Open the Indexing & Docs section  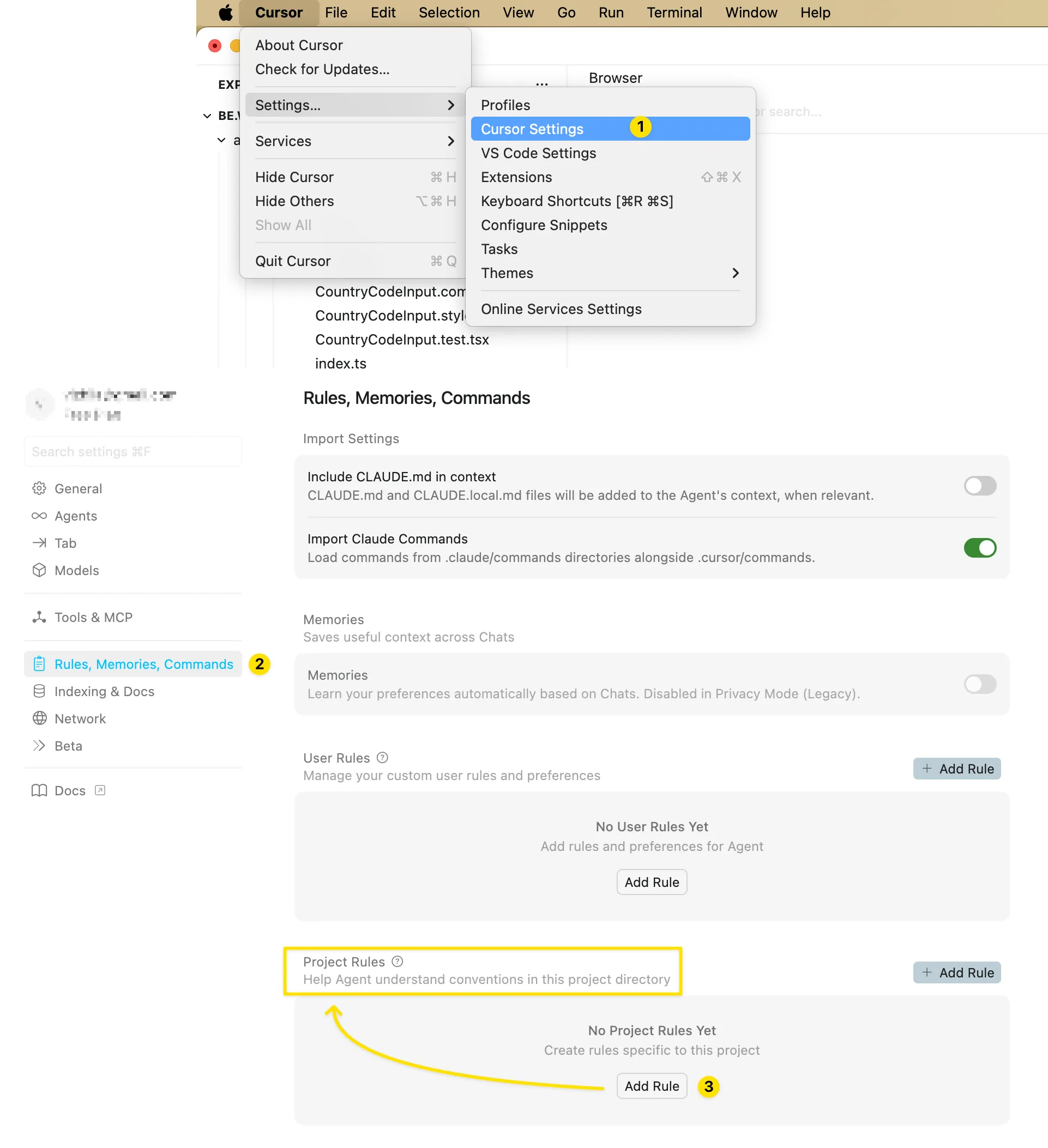click(x=104, y=691)
